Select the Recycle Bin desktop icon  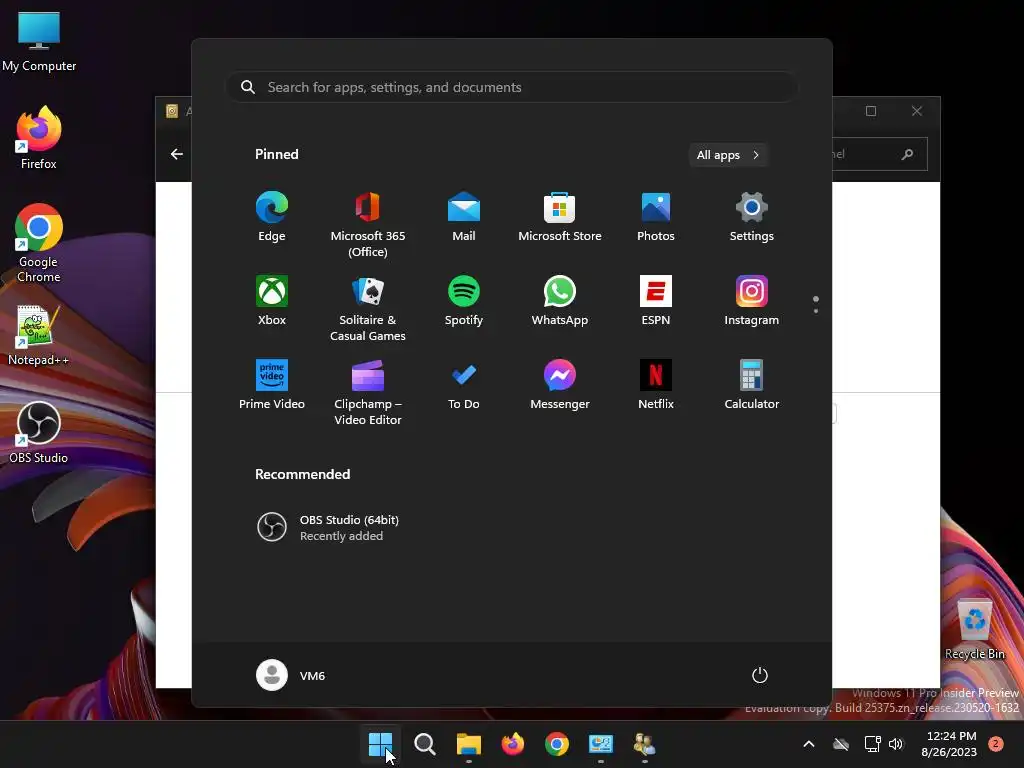pos(974,629)
